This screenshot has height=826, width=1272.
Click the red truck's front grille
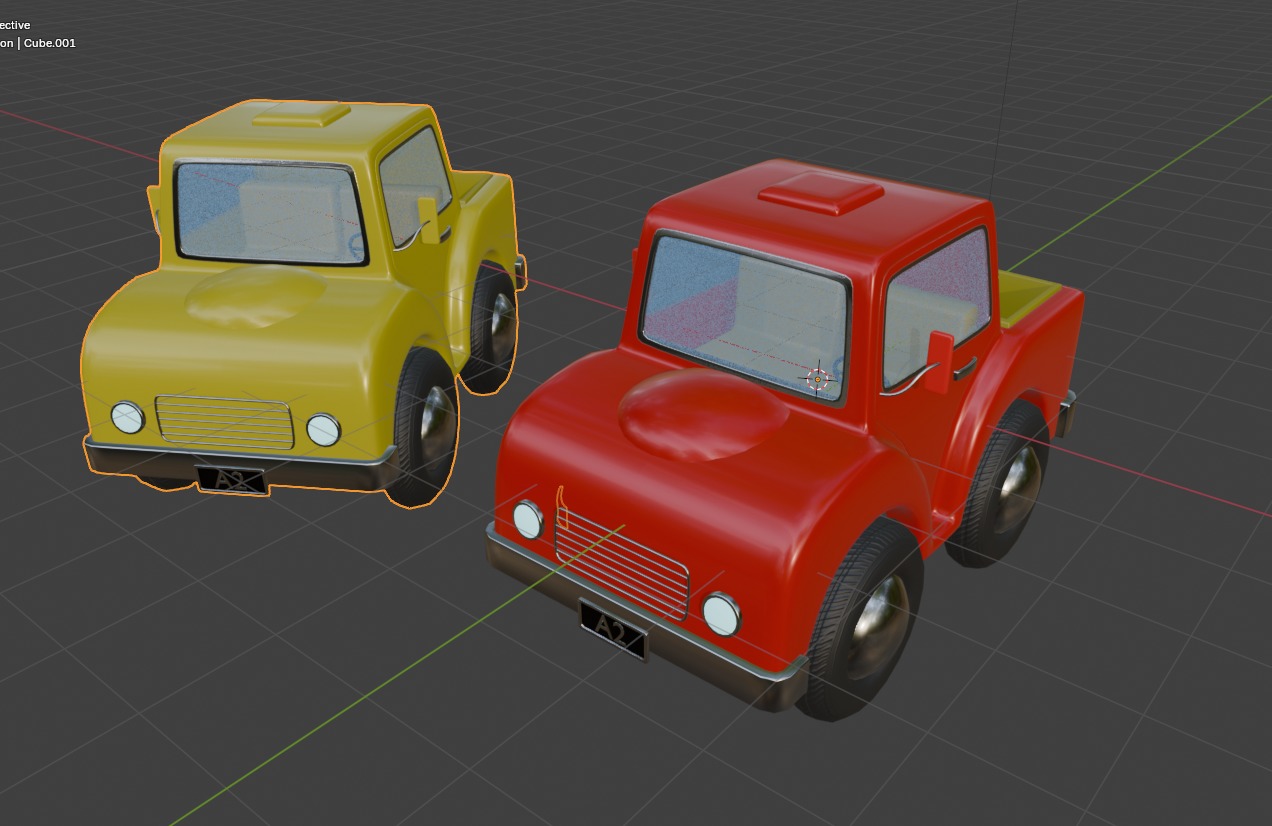click(x=622, y=565)
